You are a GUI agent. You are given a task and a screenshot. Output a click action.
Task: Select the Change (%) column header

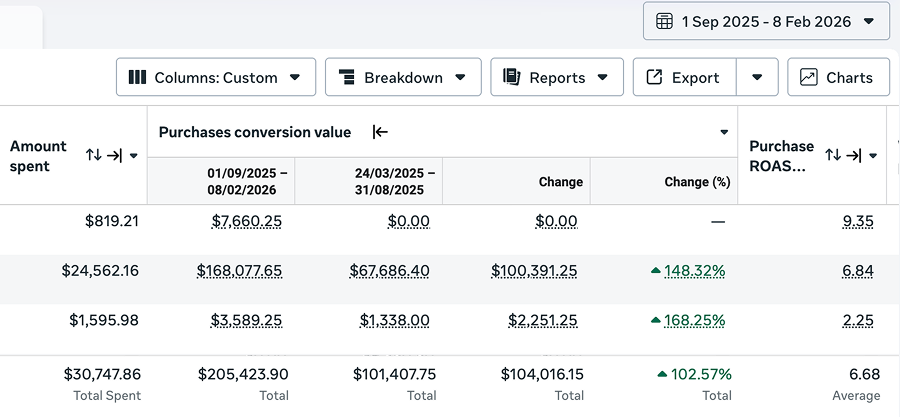[697, 182]
